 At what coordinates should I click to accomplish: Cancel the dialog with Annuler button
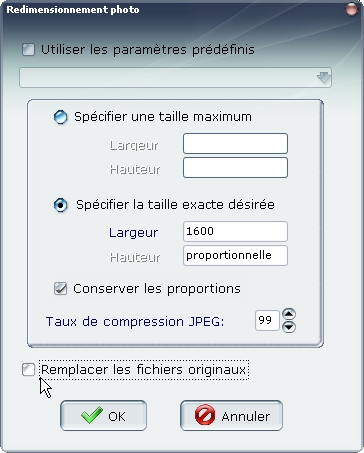pos(231,416)
